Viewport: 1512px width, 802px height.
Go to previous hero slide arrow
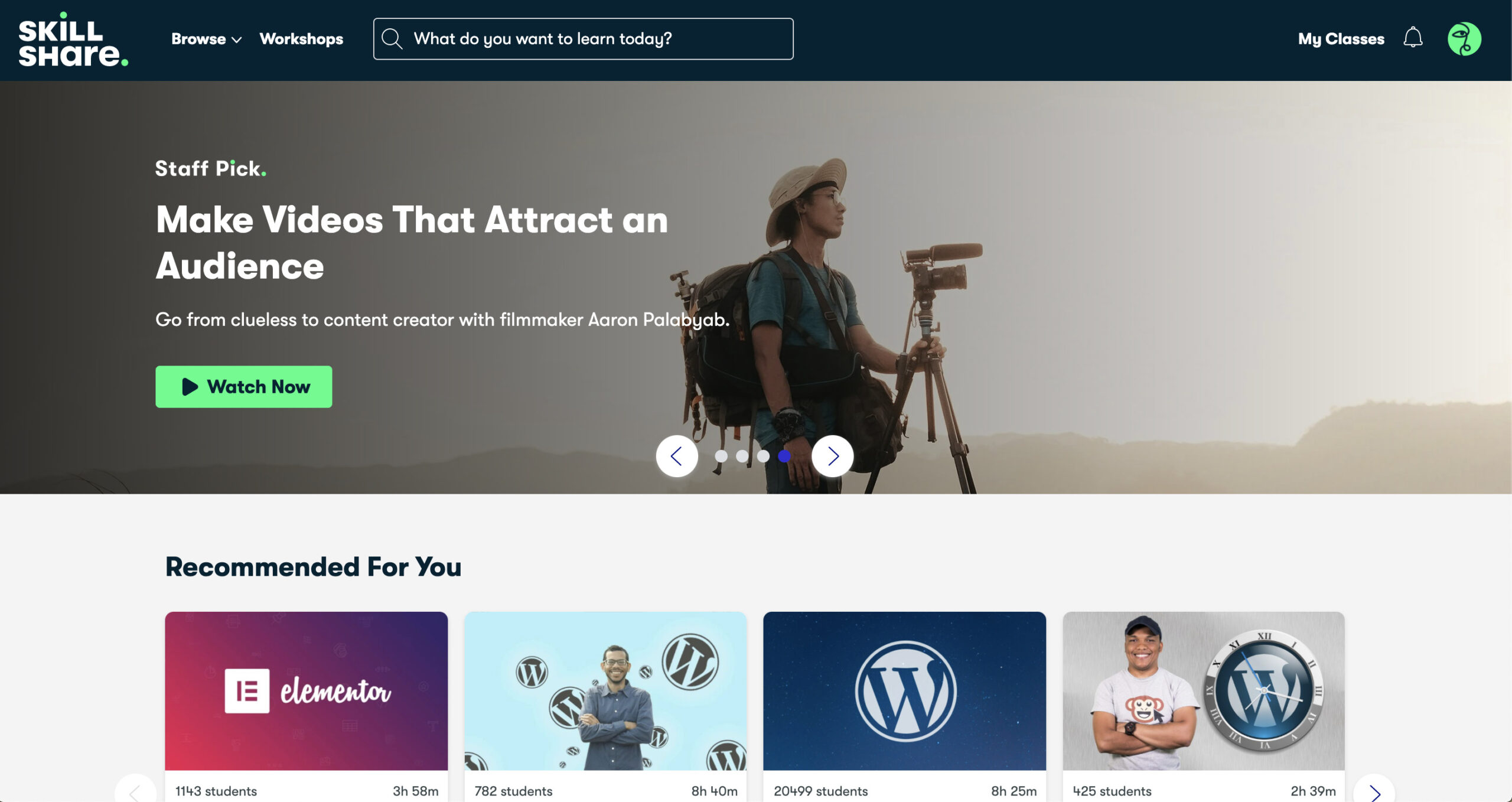[677, 456]
